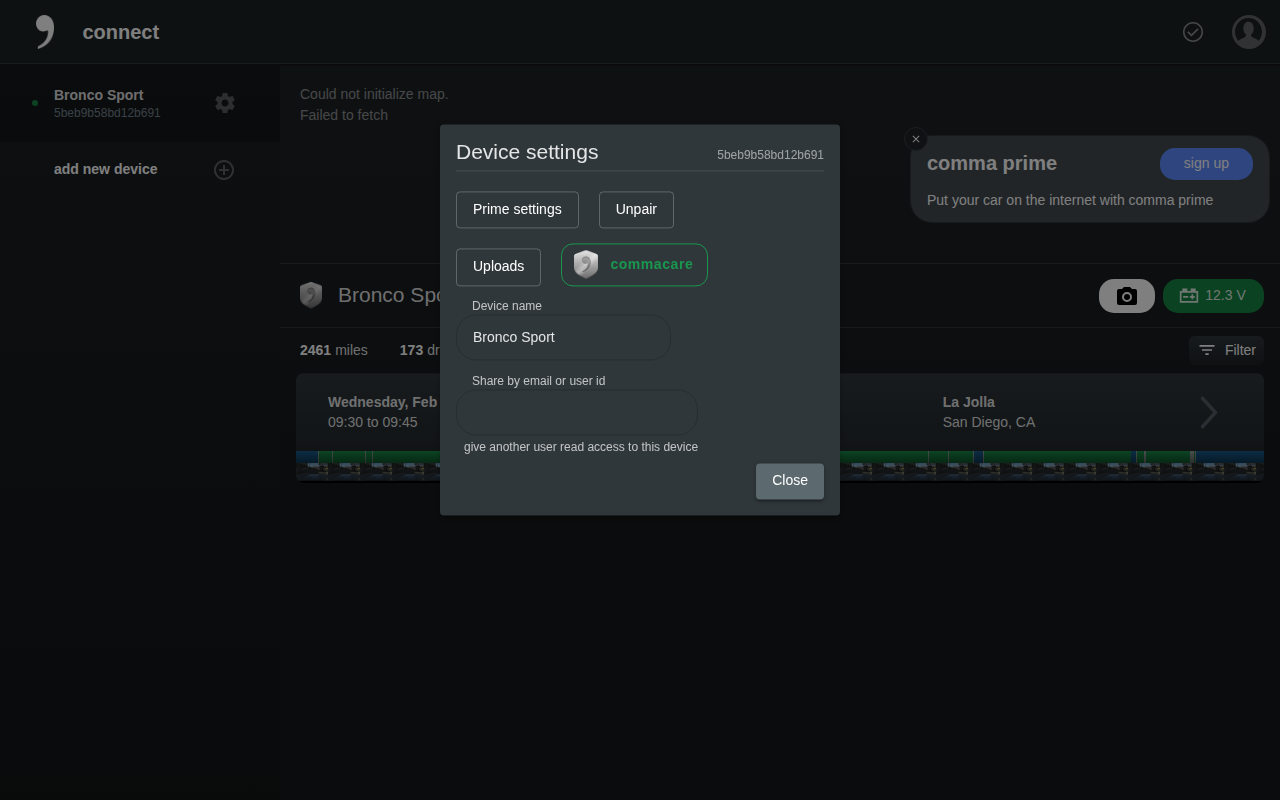Open Prime settings
Viewport: 1280px width, 800px height.
pos(517,210)
